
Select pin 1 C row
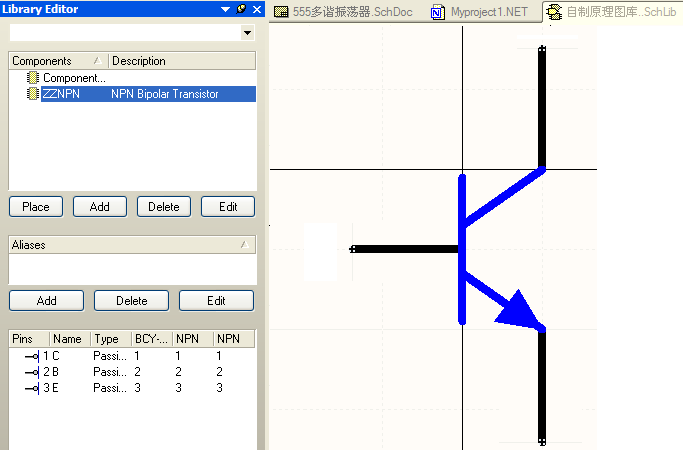click(x=132, y=356)
